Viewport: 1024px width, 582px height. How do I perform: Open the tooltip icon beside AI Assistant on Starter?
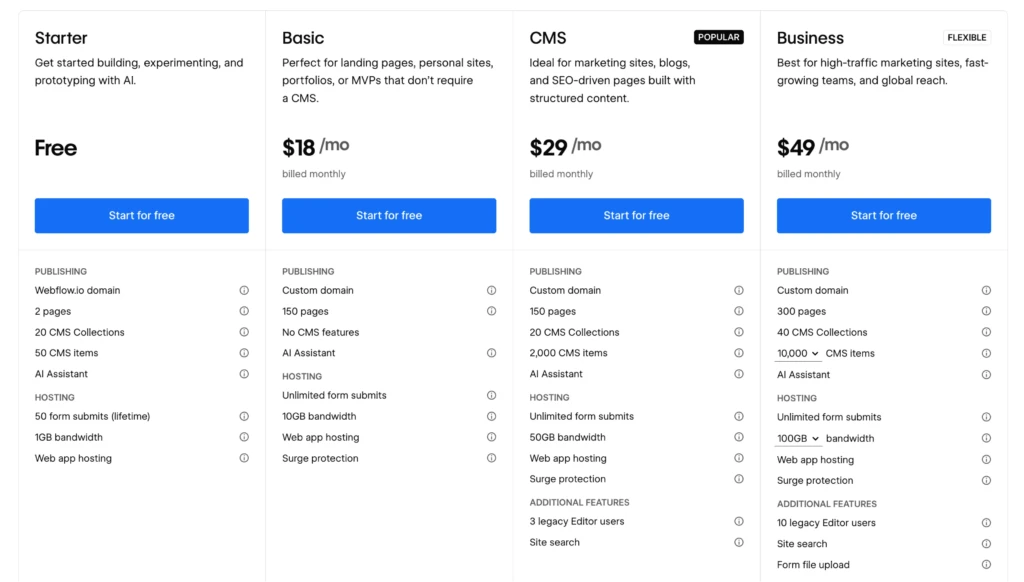(244, 374)
